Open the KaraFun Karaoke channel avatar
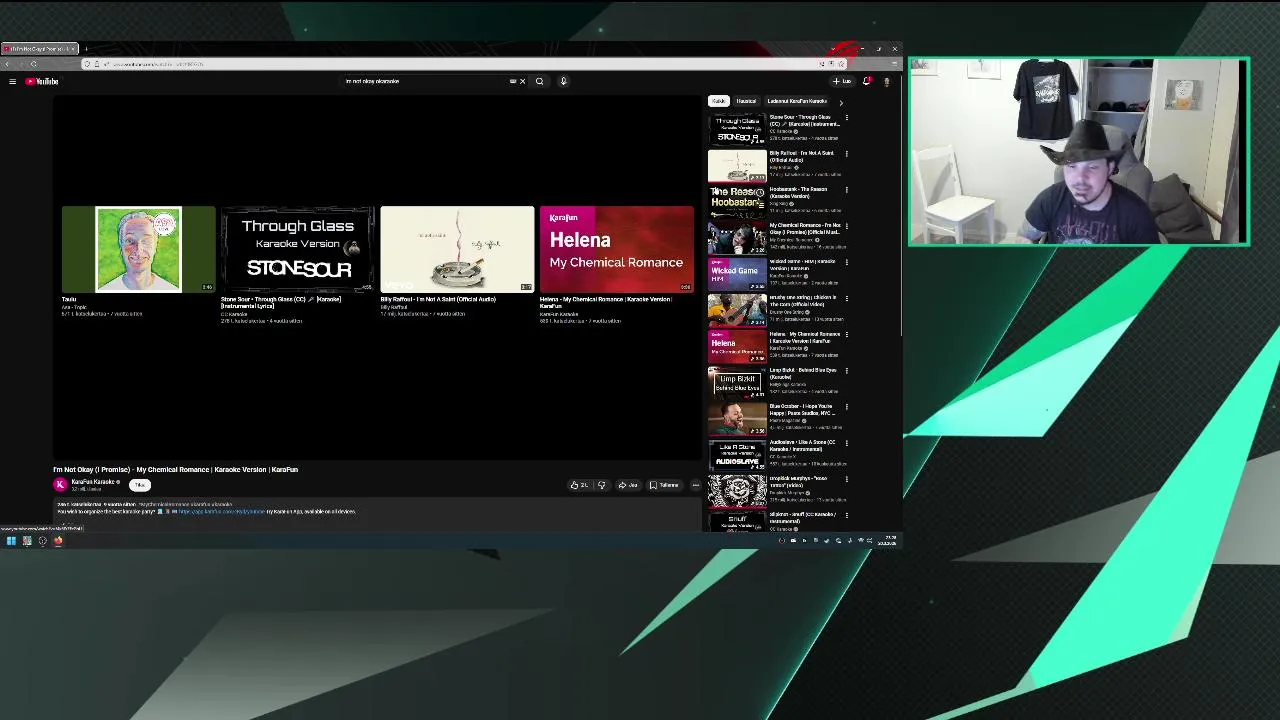This screenshot has height=720, width=1280. [x=60, y=484]
